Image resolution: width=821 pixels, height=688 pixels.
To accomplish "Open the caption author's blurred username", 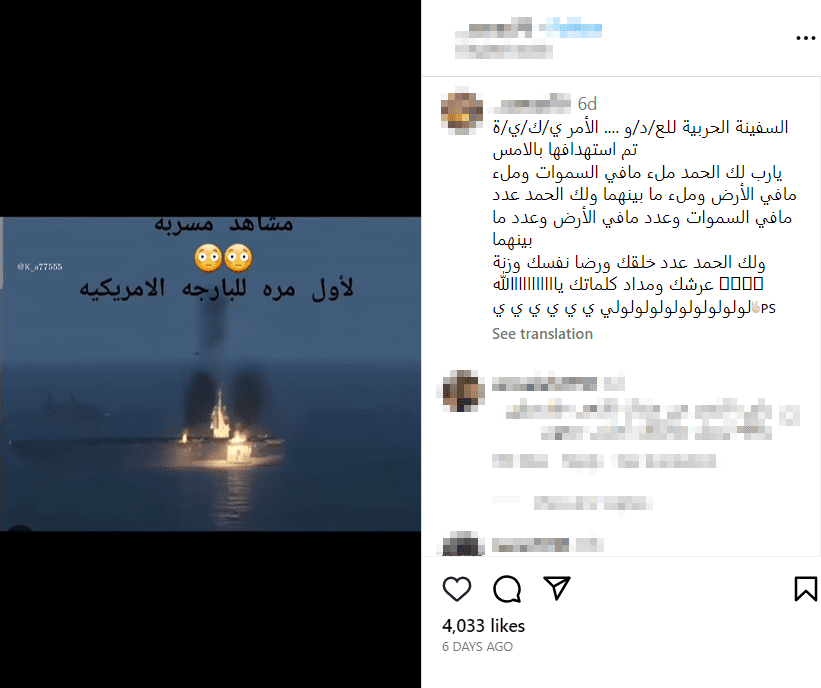I will pos(531,104).
